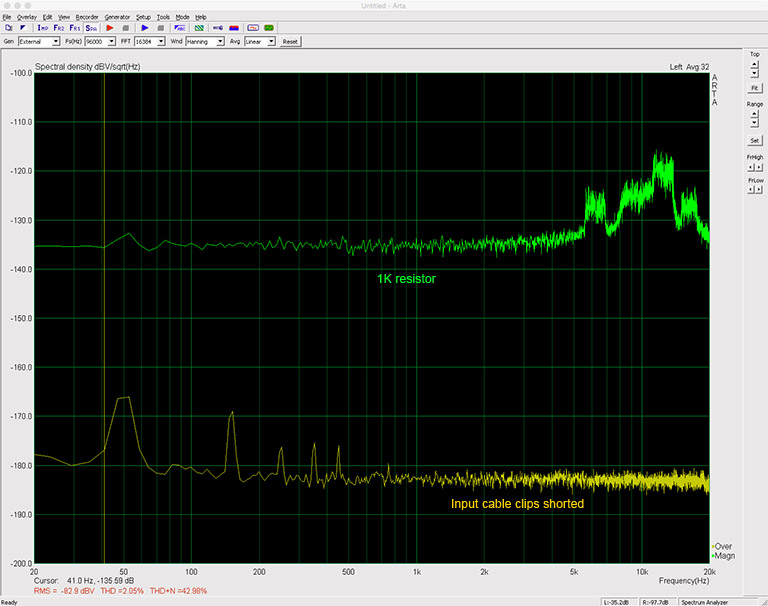
Task: Expand the Fs(Hz) 96000 dropdown
Action: coord(112,42)
